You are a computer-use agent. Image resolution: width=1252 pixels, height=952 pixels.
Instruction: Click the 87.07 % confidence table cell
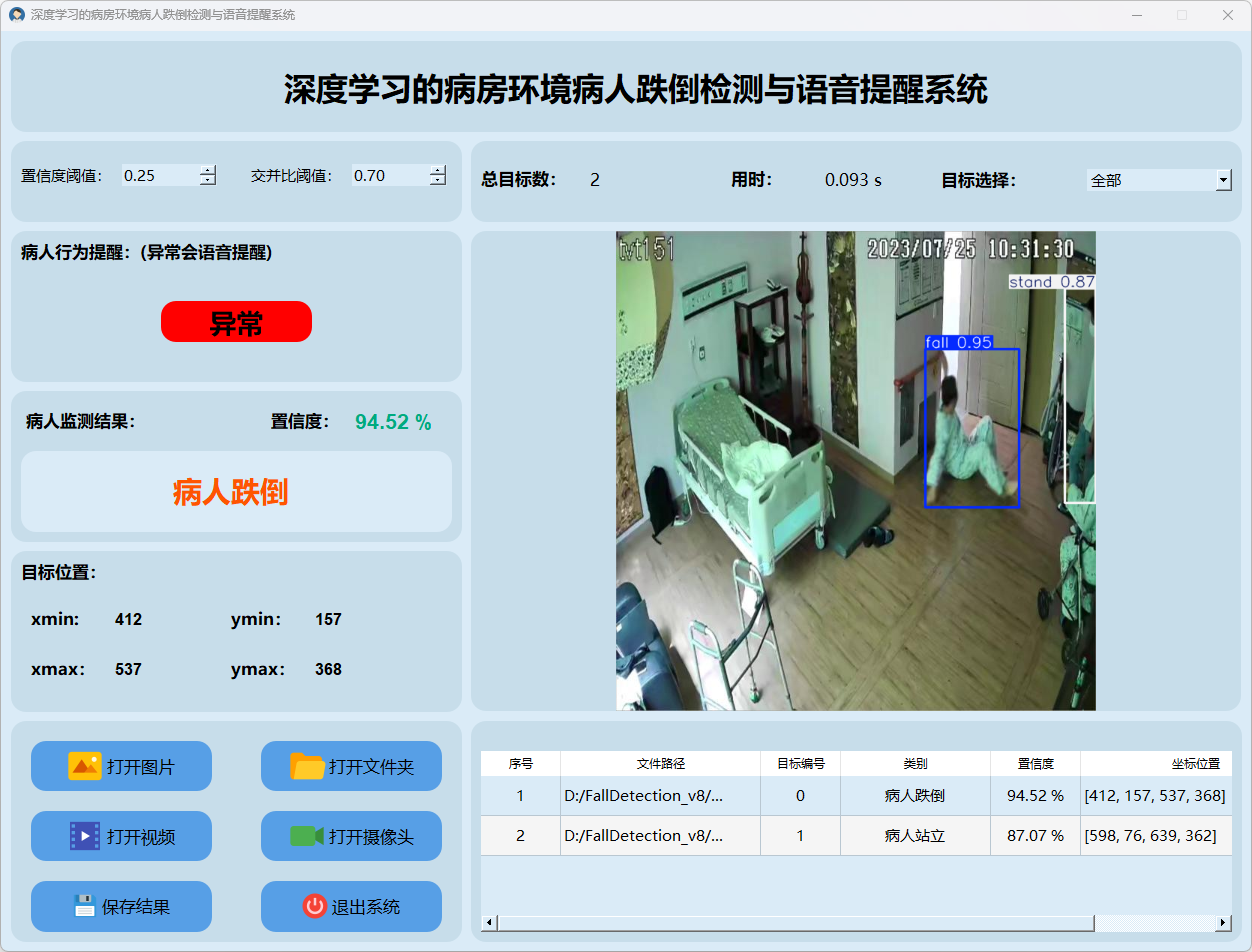click(x=1035, y=835)
